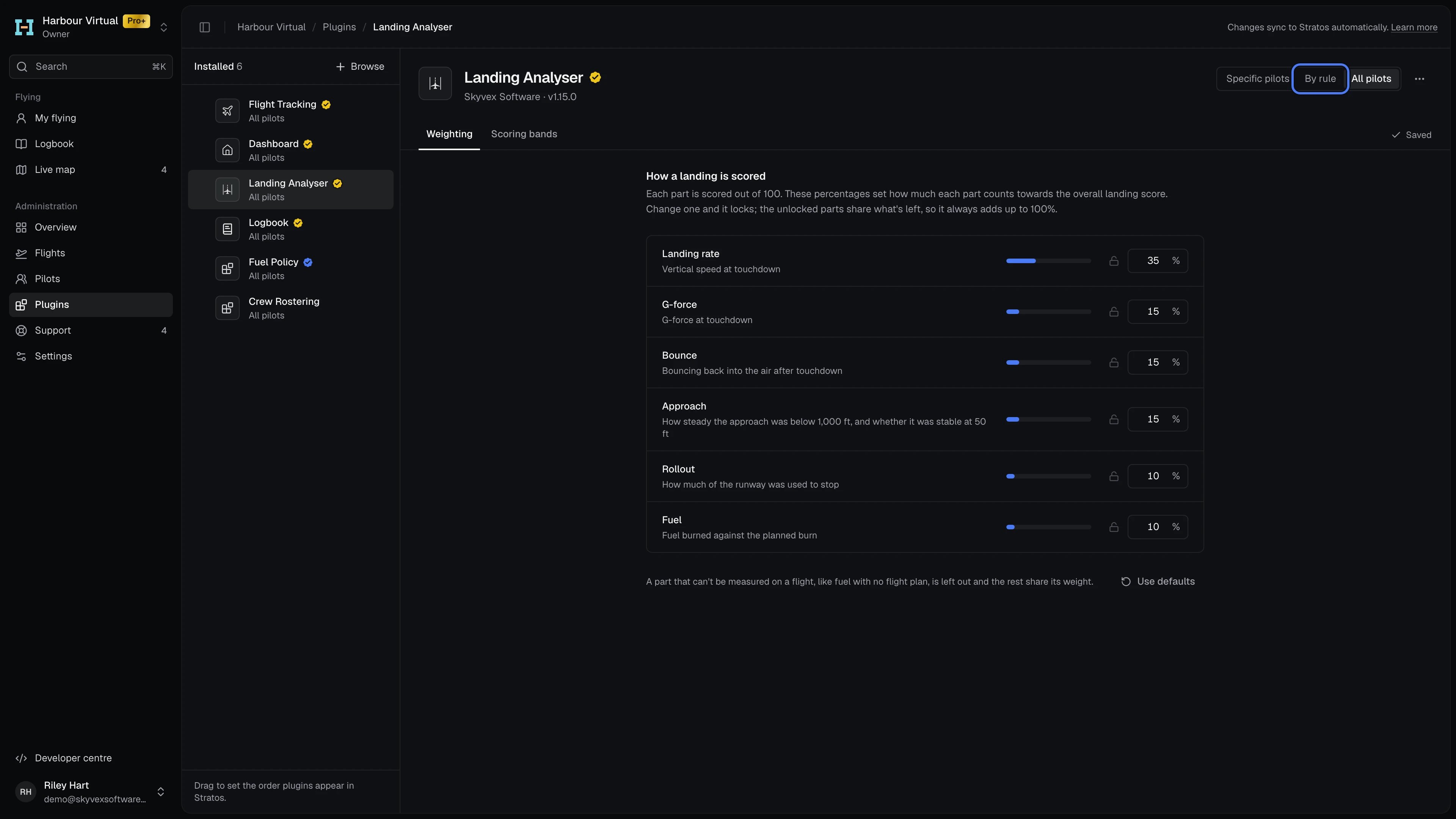Open the three-dot more options menu
This screenshot has width=1456, height=819.
coord(1419,78)
